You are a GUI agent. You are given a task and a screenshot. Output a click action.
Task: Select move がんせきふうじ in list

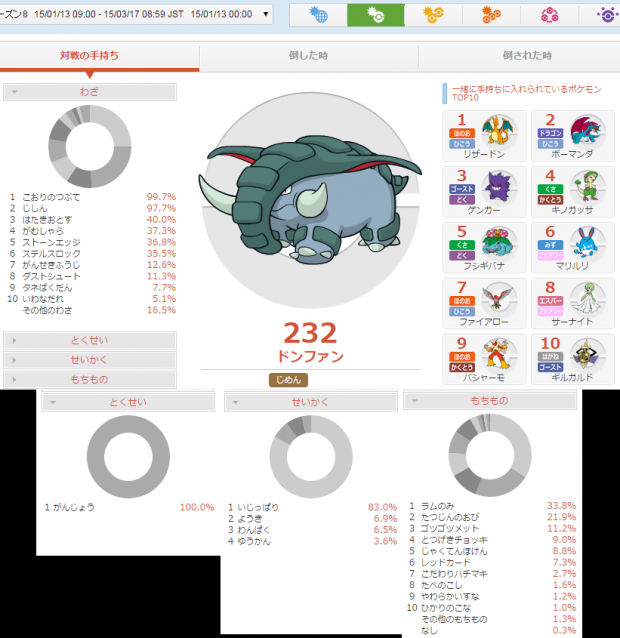[92, 265]
